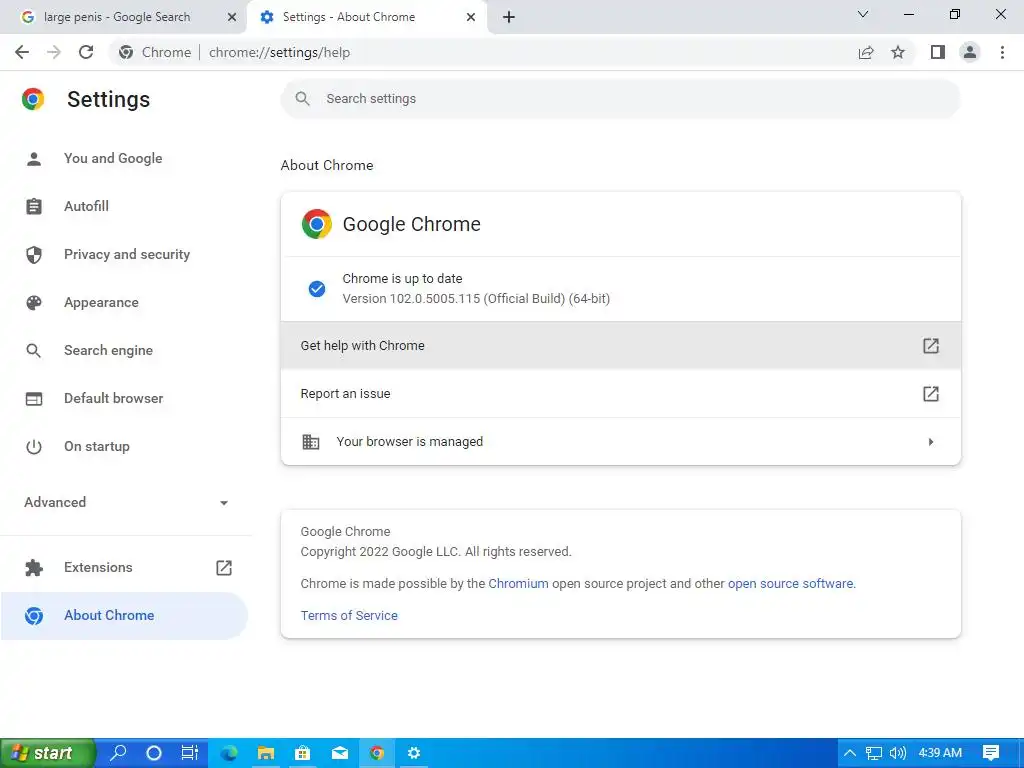Open the tab search chevron in the title bar

pos(862,14)
